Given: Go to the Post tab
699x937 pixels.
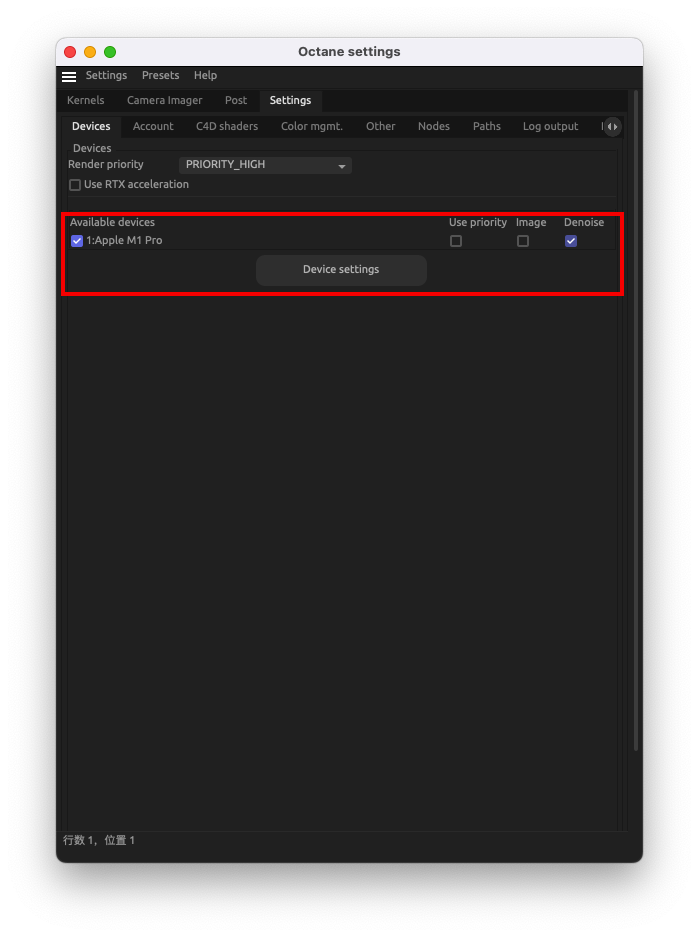Looking at the screenshot, I should tap(235, 101).
